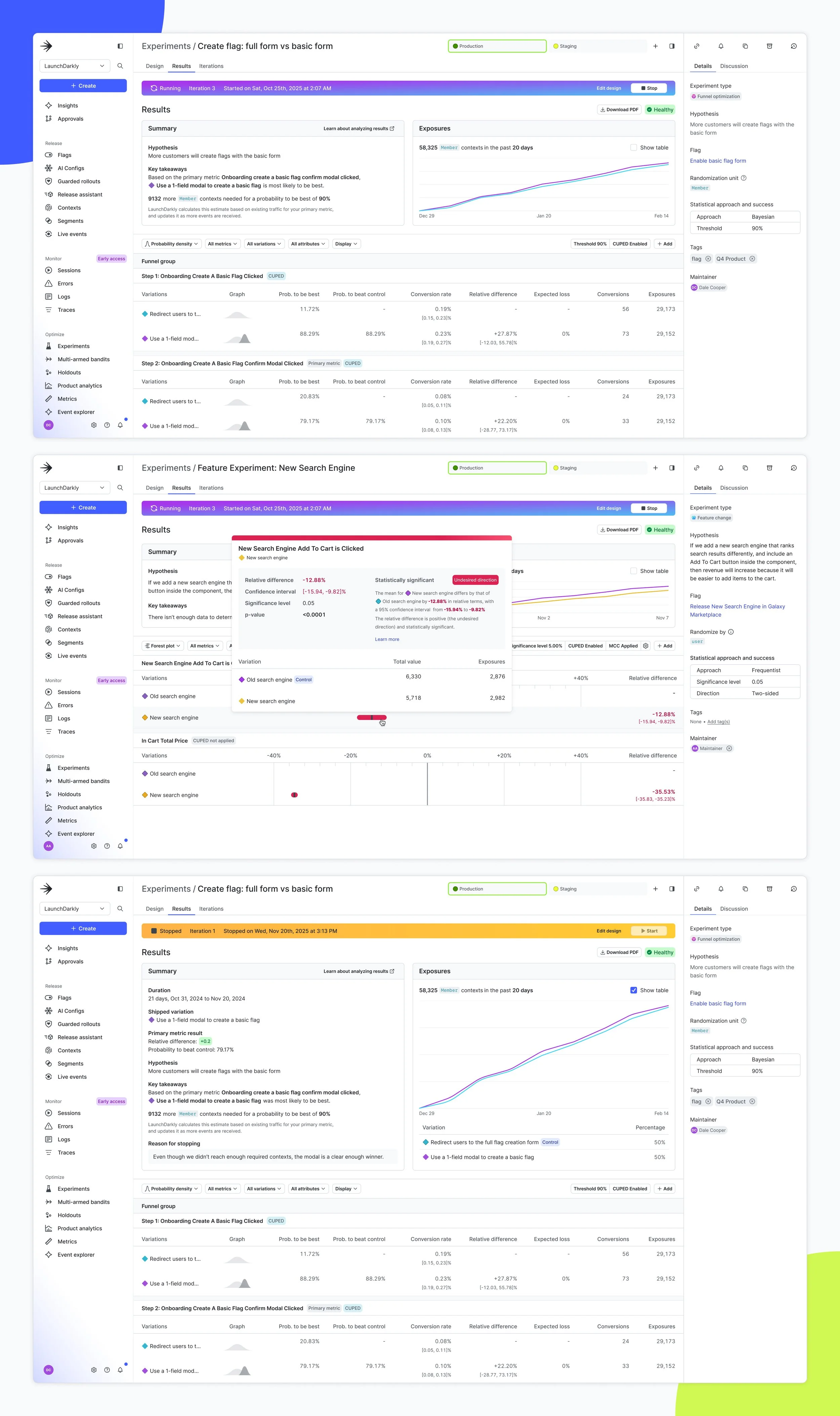Viewport: 840px width, 1416px height.
Task: Open MCC settings gear beside MCC Applied
Action: point(645,646)
